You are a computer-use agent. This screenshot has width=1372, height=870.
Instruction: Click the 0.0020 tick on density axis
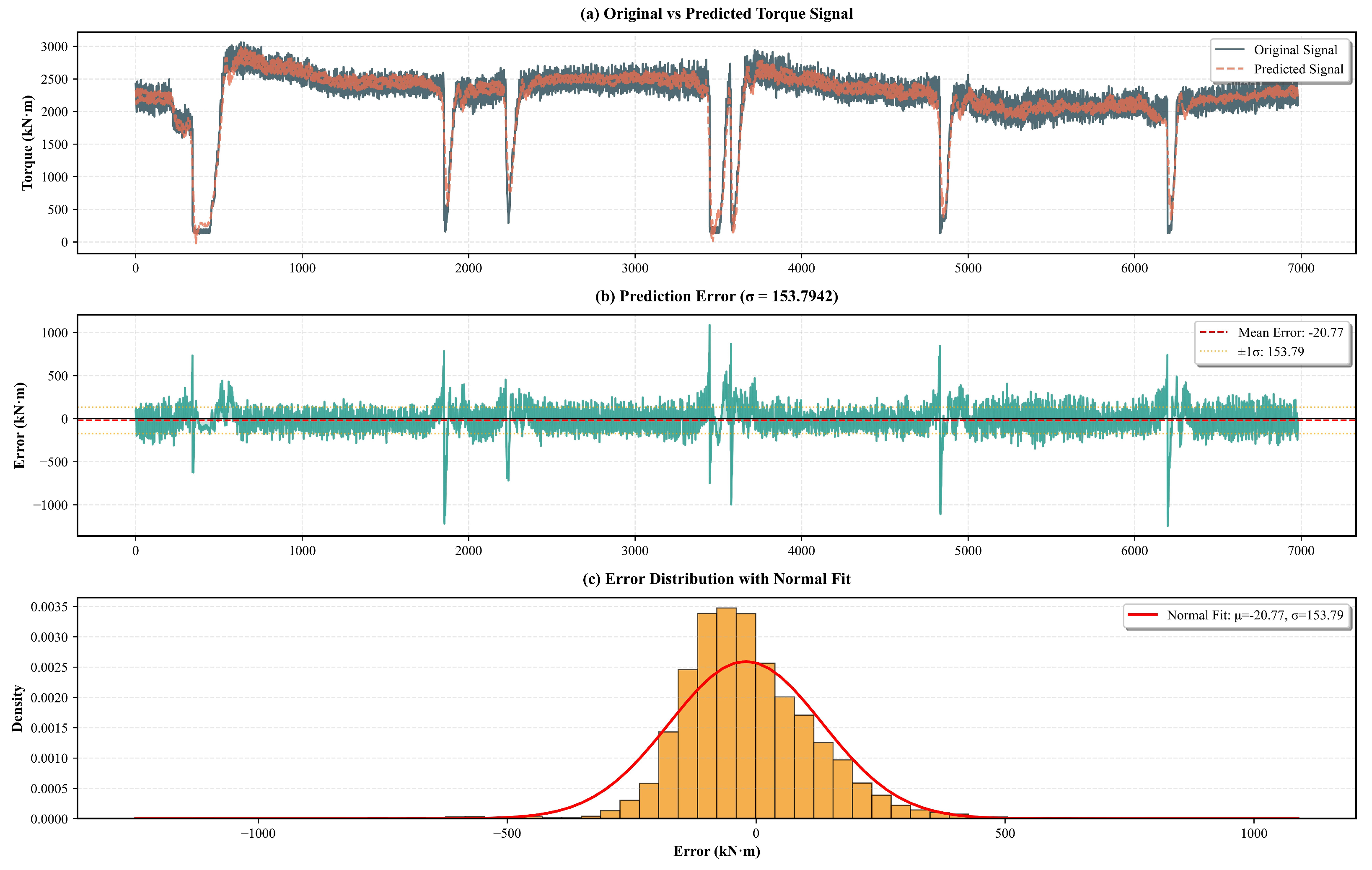(x=49, y=698)
